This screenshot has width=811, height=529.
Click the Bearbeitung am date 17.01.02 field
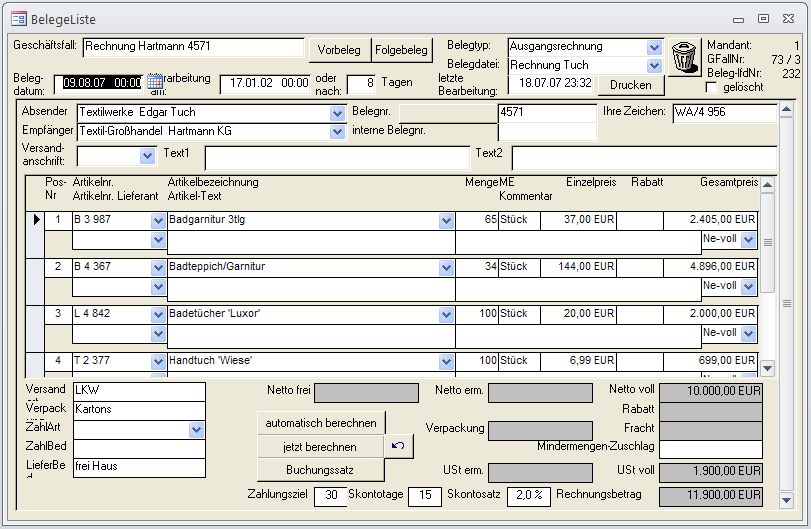tap(265, 83)
